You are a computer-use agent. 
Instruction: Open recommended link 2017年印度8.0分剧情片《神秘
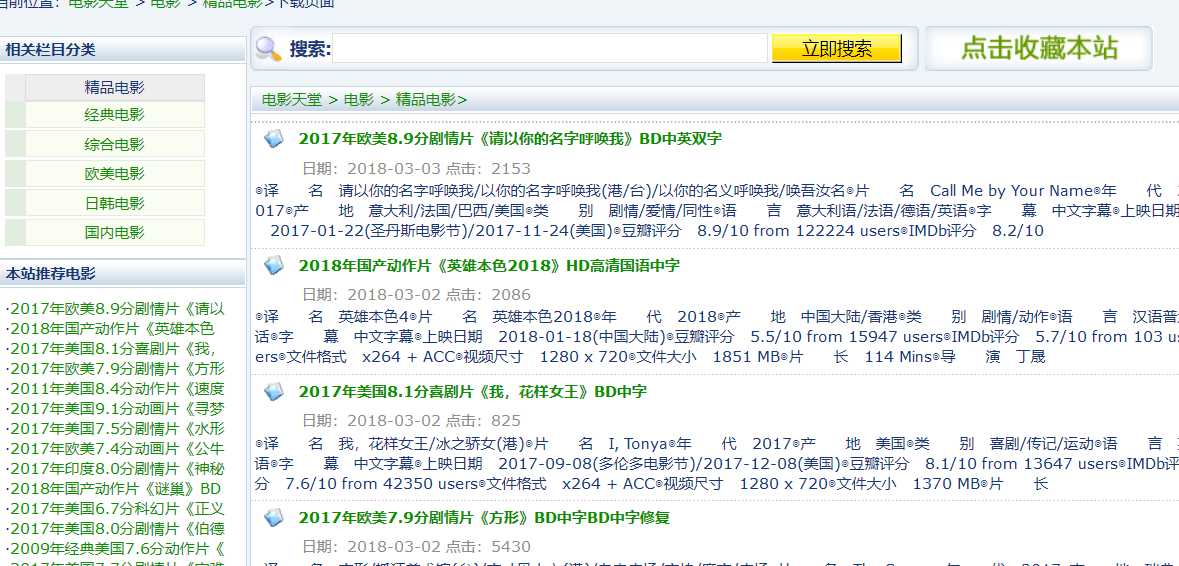coord(116,468)
